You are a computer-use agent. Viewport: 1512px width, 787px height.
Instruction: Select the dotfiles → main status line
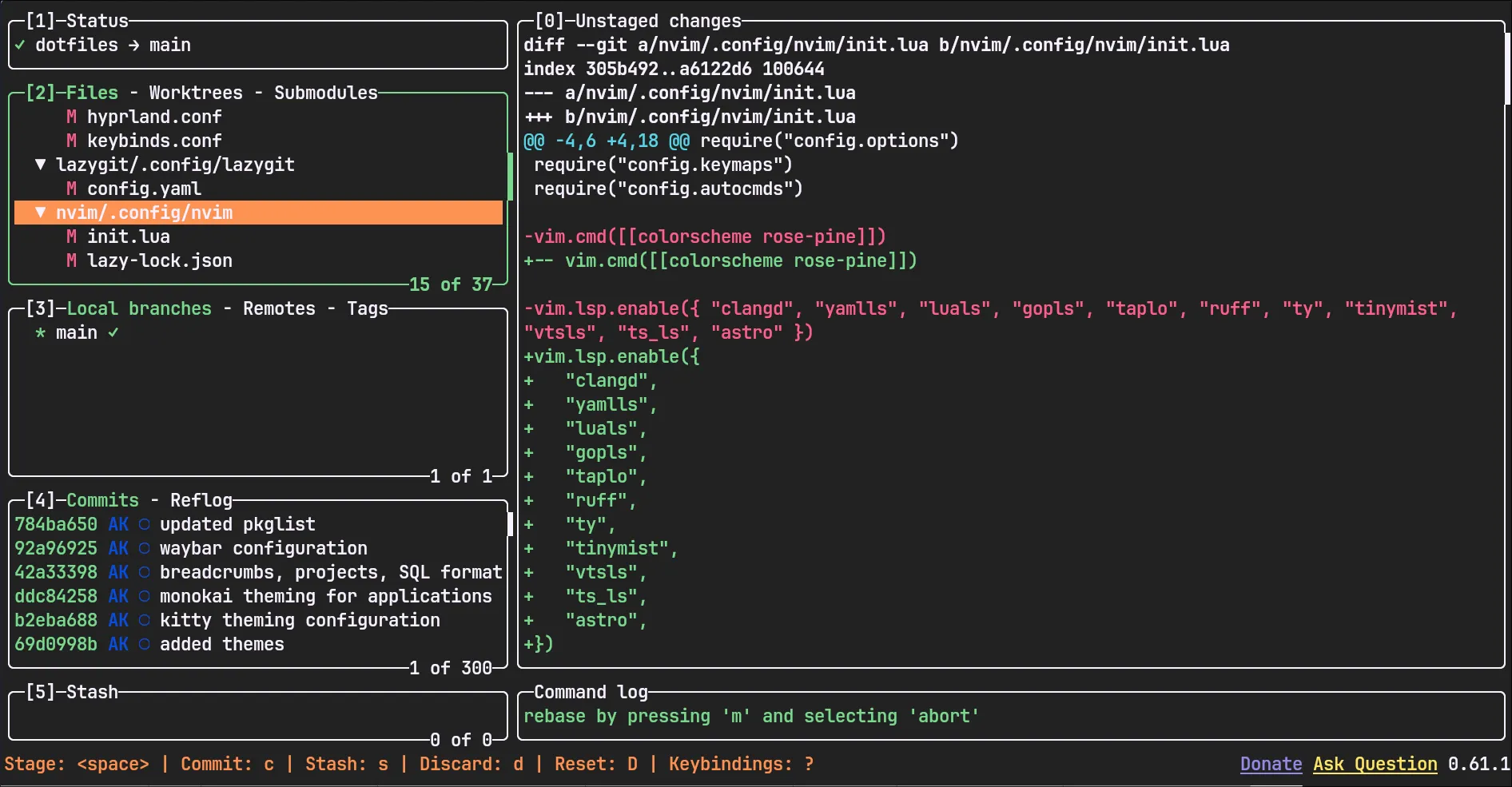pyautogui.click(x=113, y=45)
